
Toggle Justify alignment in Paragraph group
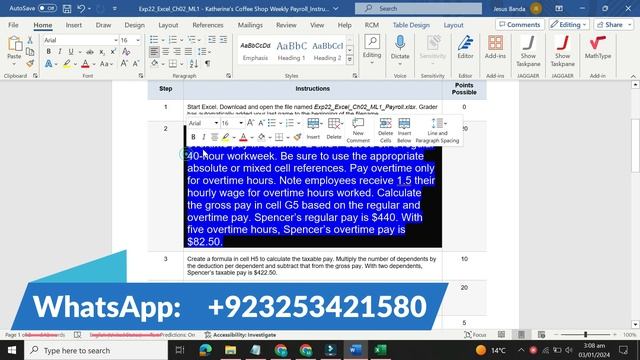pyautogui.click(x=188, y=52)
